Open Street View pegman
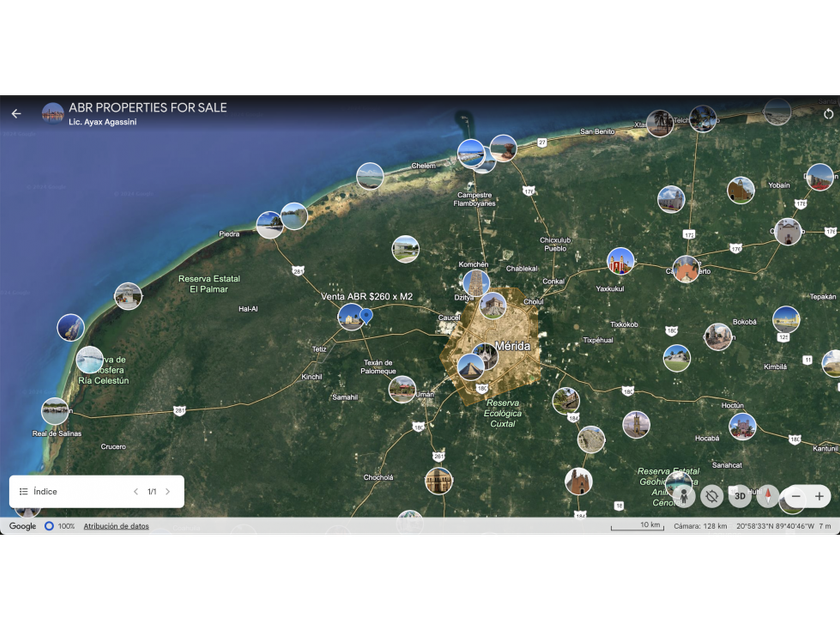The height and width of the screenshot is (630, 840). coord(684,496)
